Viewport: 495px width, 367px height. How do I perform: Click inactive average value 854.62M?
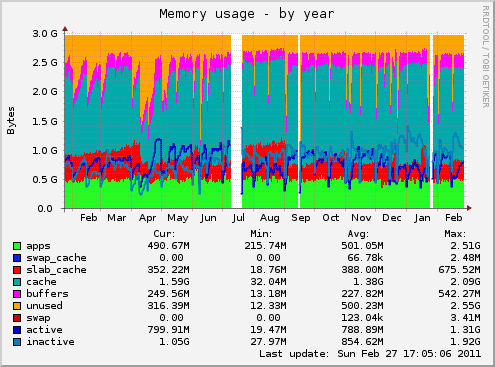click(x=362, y=342)
